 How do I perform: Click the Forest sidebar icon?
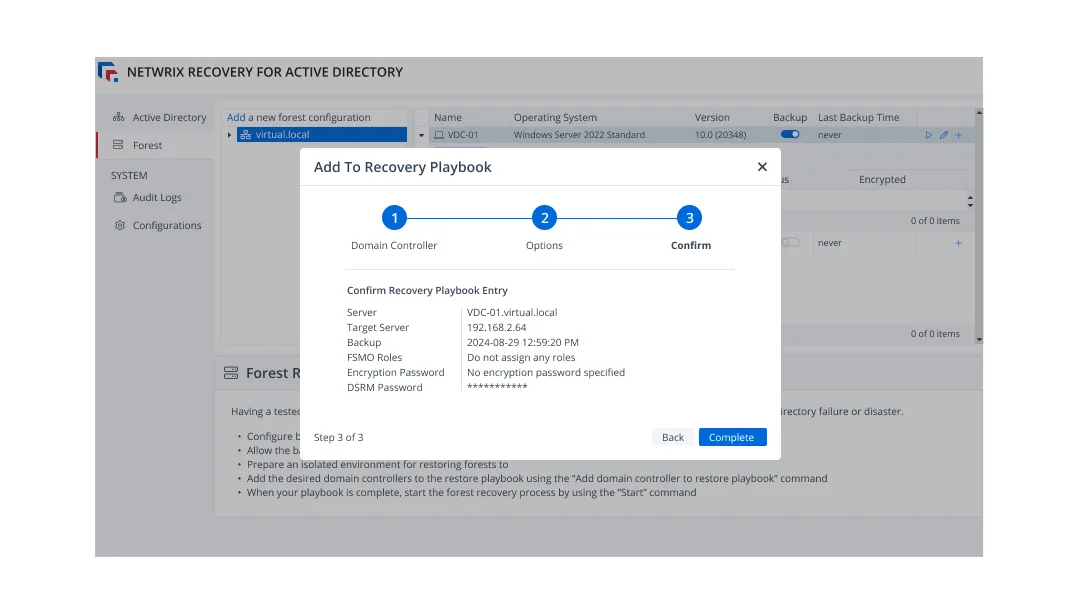pyautogui.click(x=118, y=145)
